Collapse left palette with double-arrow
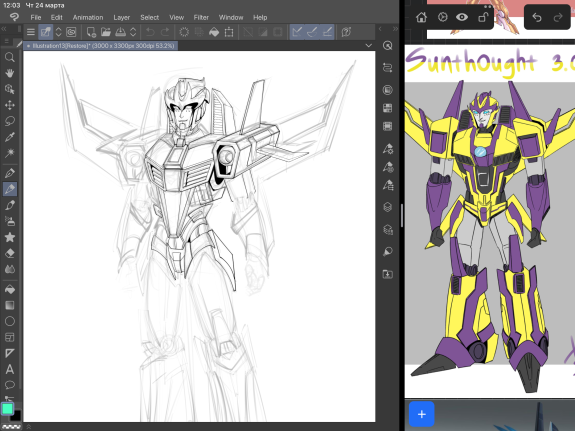 tap(4, 29)
